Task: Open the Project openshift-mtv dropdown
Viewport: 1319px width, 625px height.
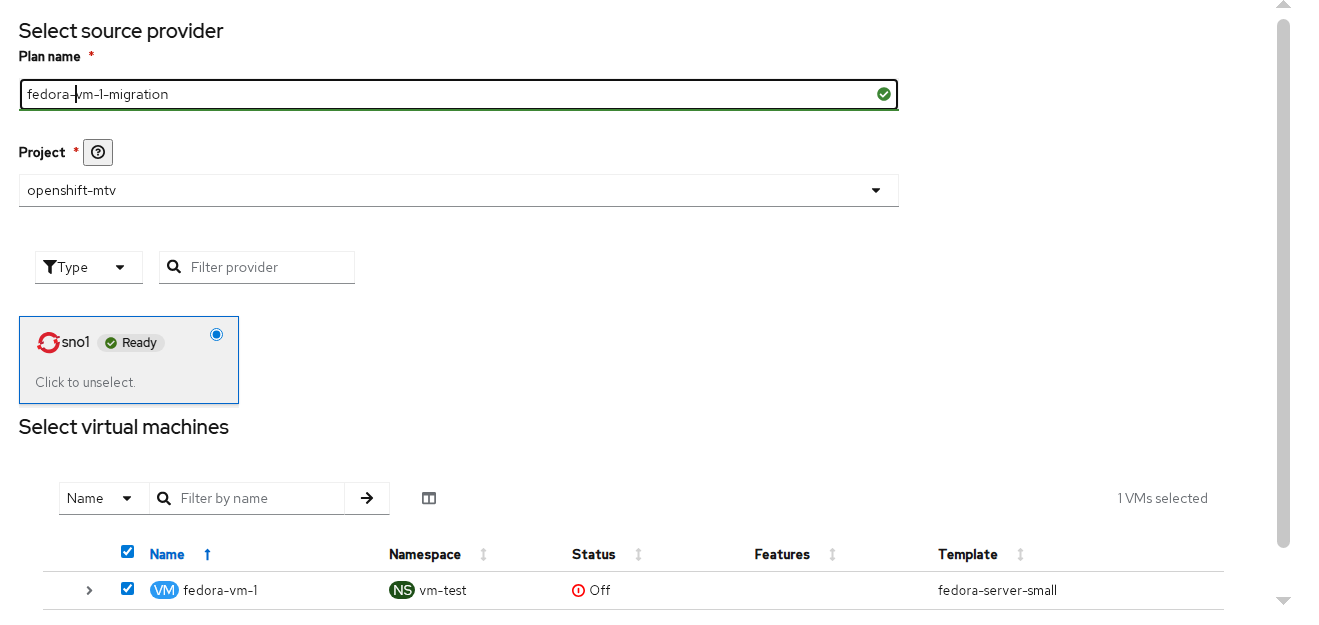Action: pyautogui.click(x=458, y=190)
